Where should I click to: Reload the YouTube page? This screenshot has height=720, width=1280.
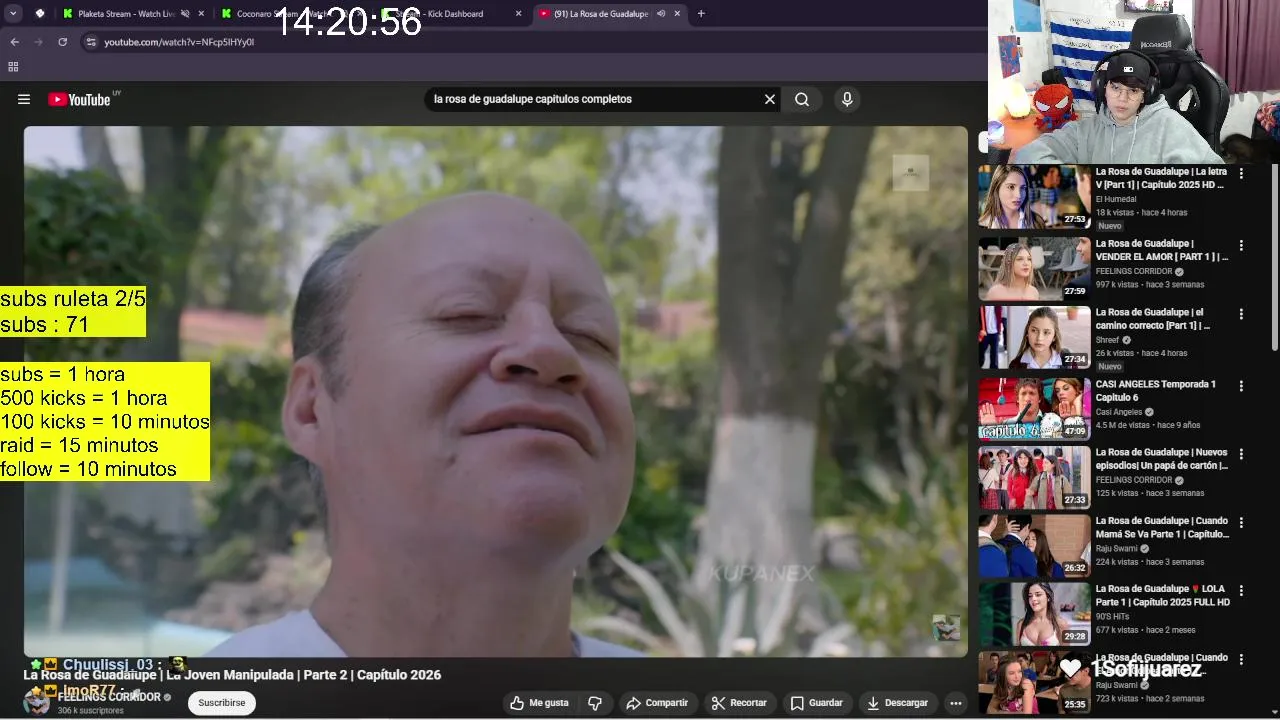pyautogui.click(x=62, y=42)
